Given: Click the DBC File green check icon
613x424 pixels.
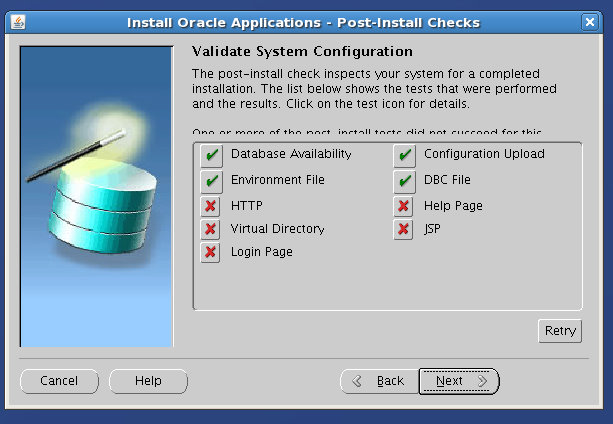Looking at the screenshot, I should click(x=404, y=181).
